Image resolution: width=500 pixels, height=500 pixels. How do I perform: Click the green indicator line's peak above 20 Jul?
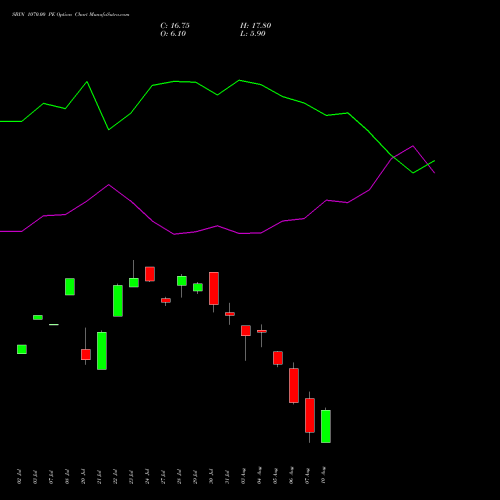(x=87, y=82)
